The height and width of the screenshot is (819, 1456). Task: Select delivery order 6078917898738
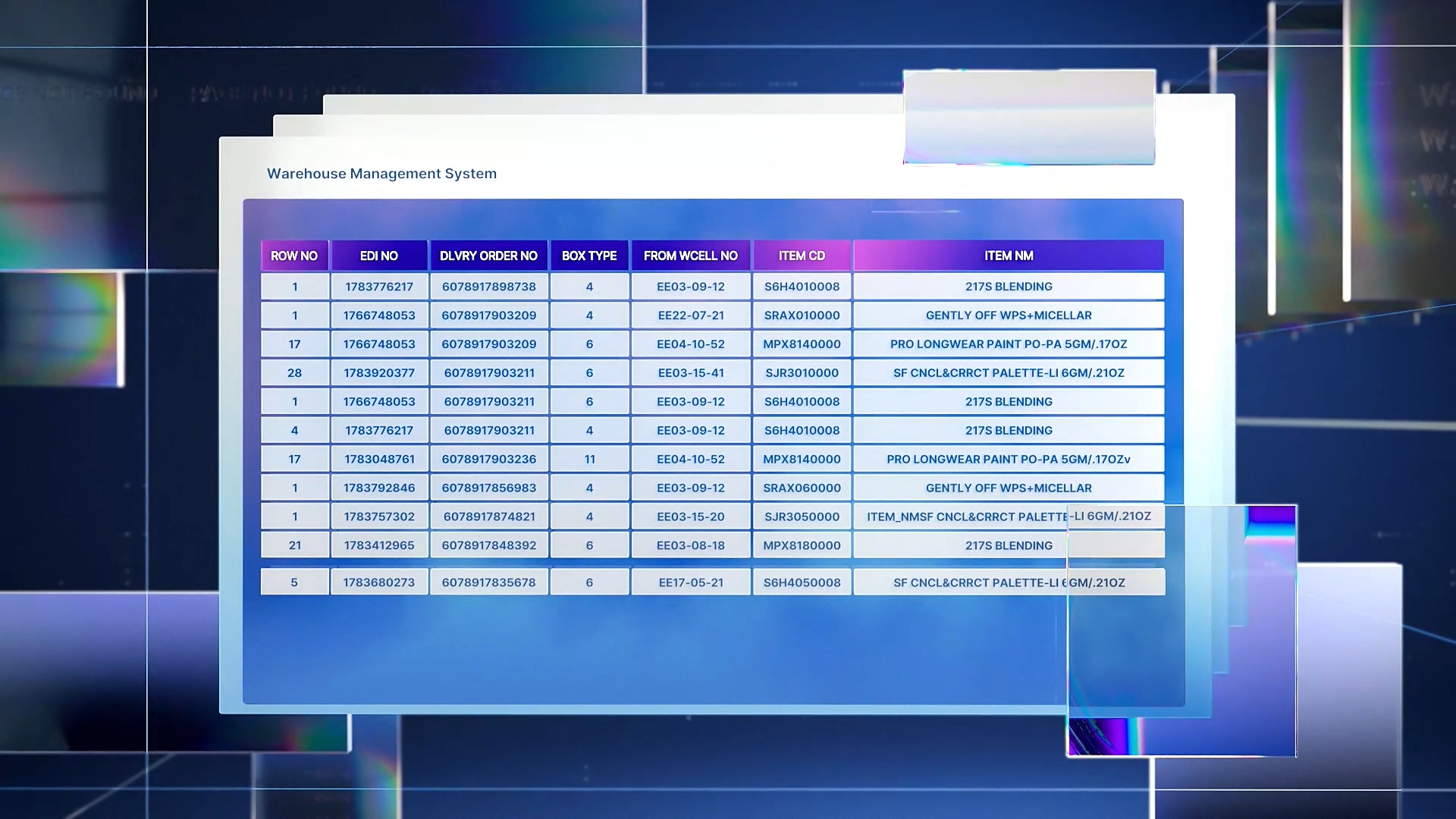click(x=489, y=287)
